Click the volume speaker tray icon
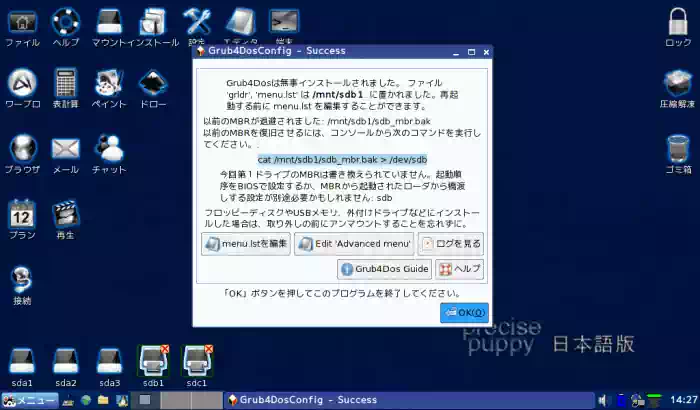Screen dimensions: 700x410 602,400
